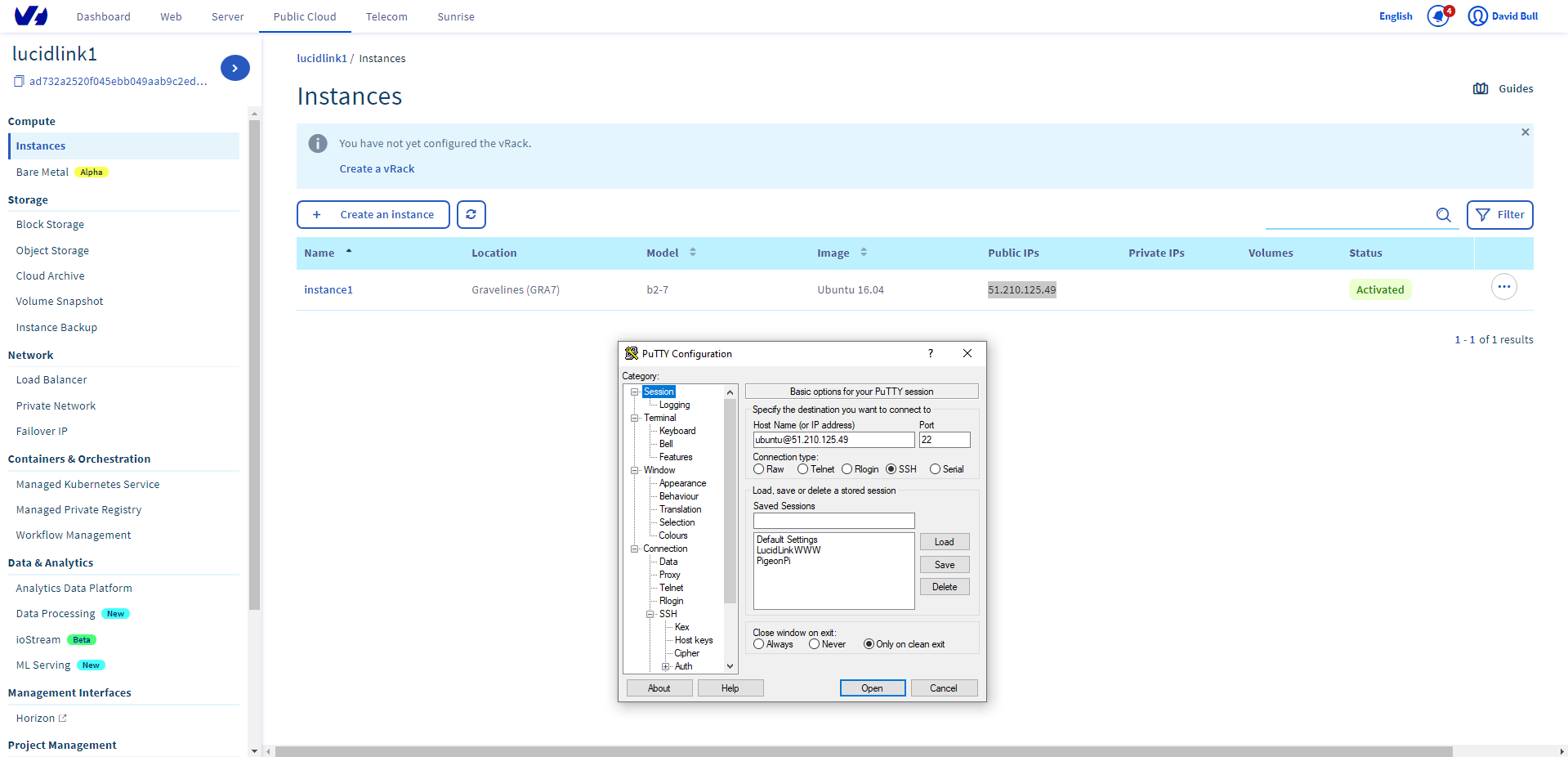1568x757 pixels.
Task: Click the project ID copy icon
Action: pos(19,81)
